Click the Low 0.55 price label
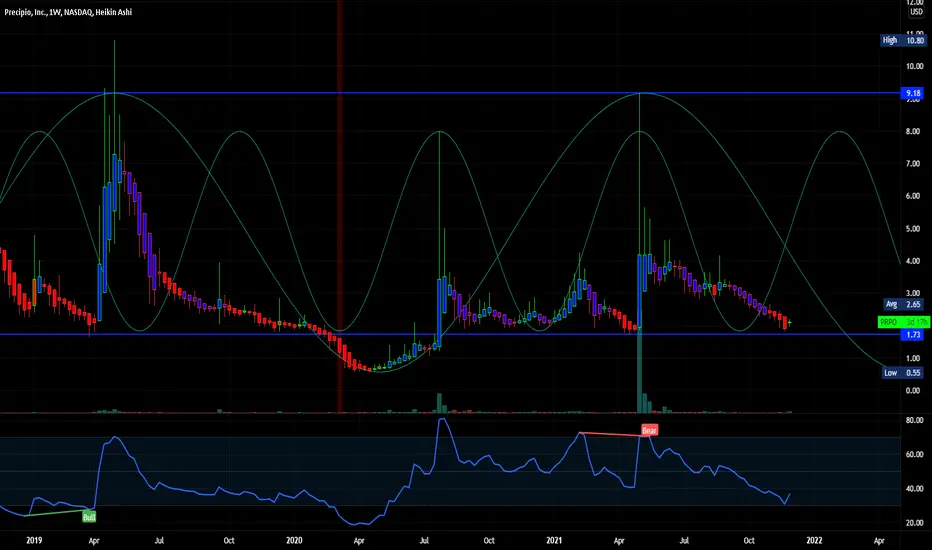932x550 pixels. pyautogui.click(x=903, y=373)
